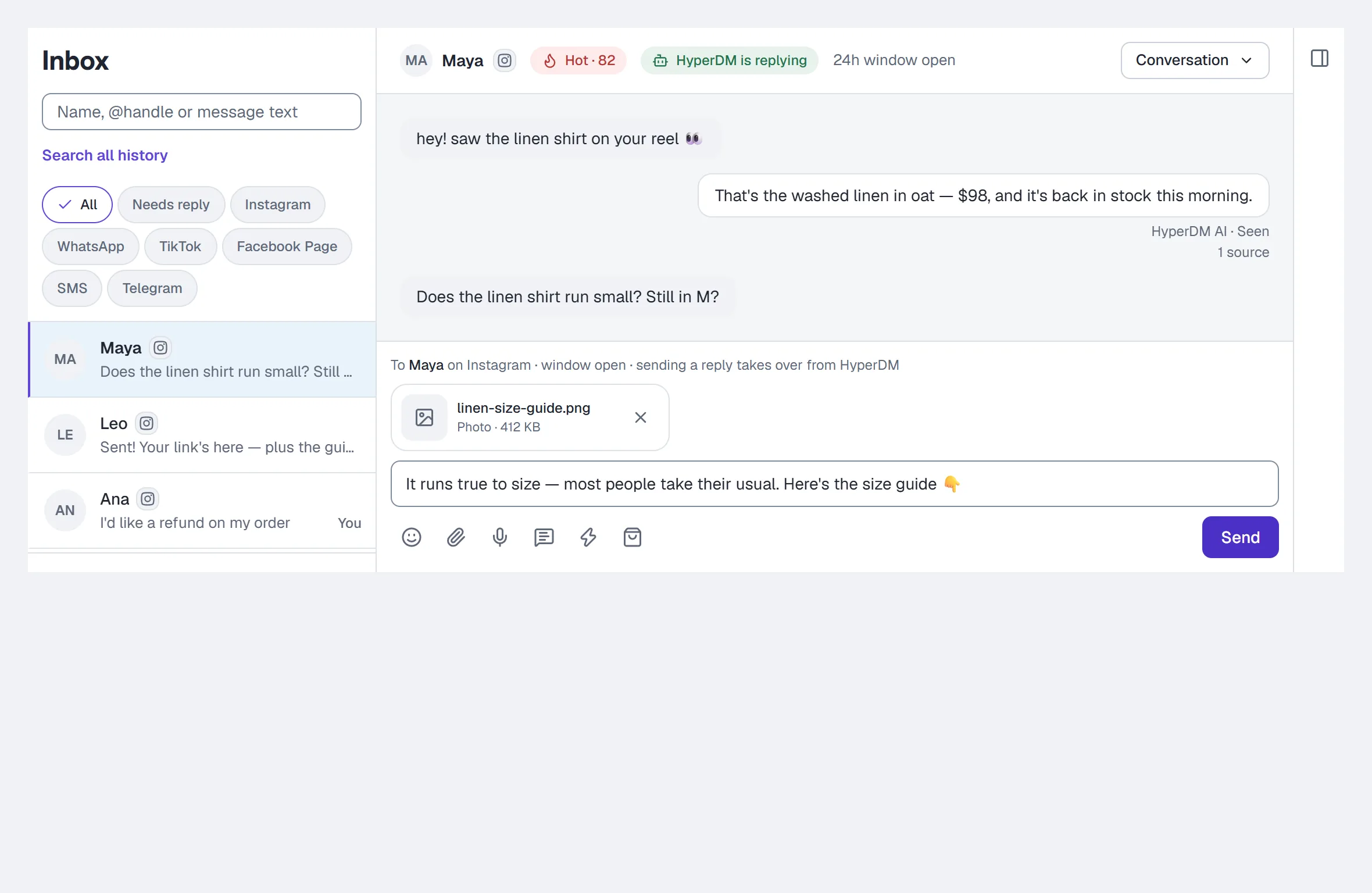The width and height of the screenshot is (1372, 893).
Task: Click the HyperDM is replying badge
Action: point(730,60)
